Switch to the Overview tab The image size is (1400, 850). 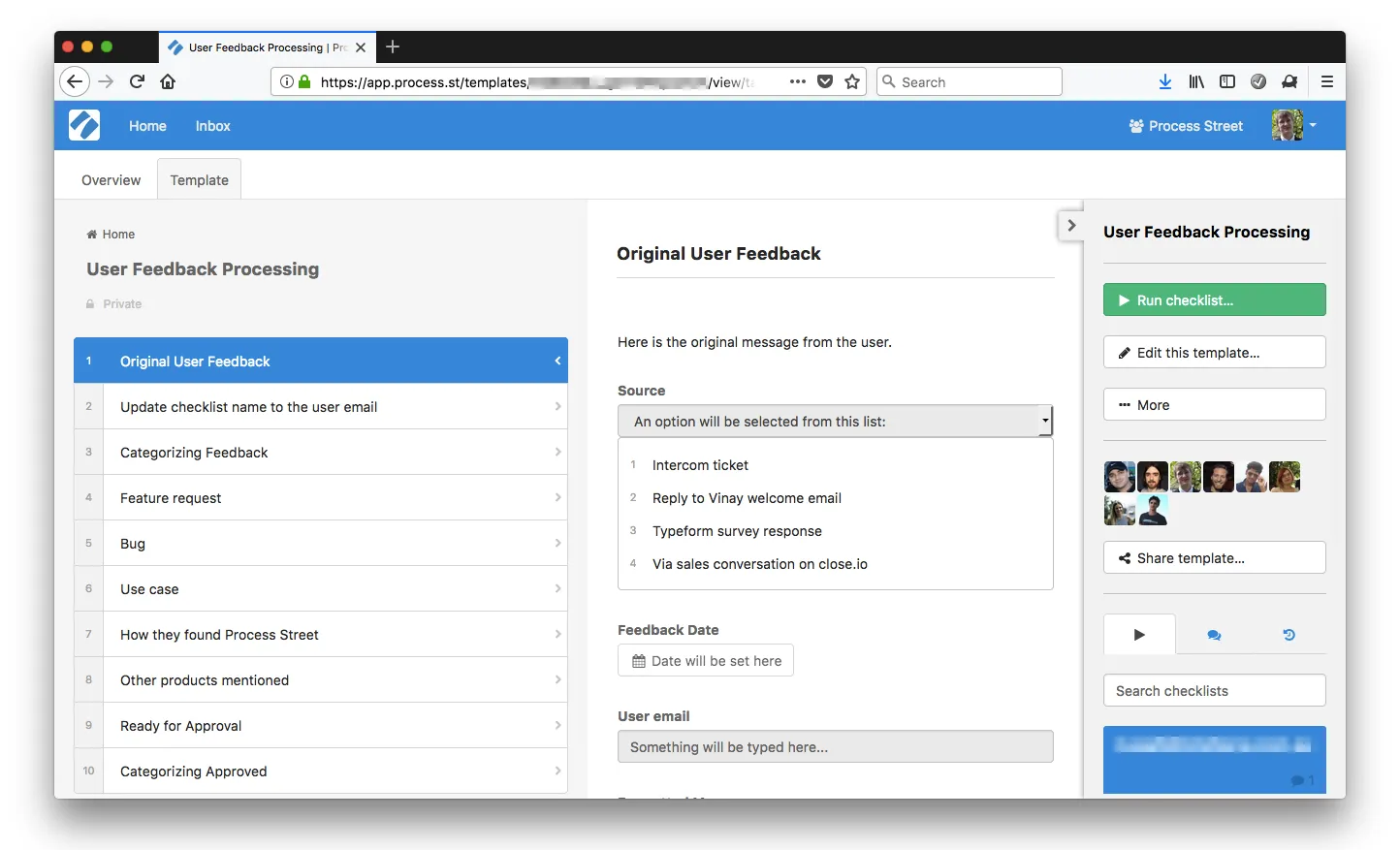[111, 180]
